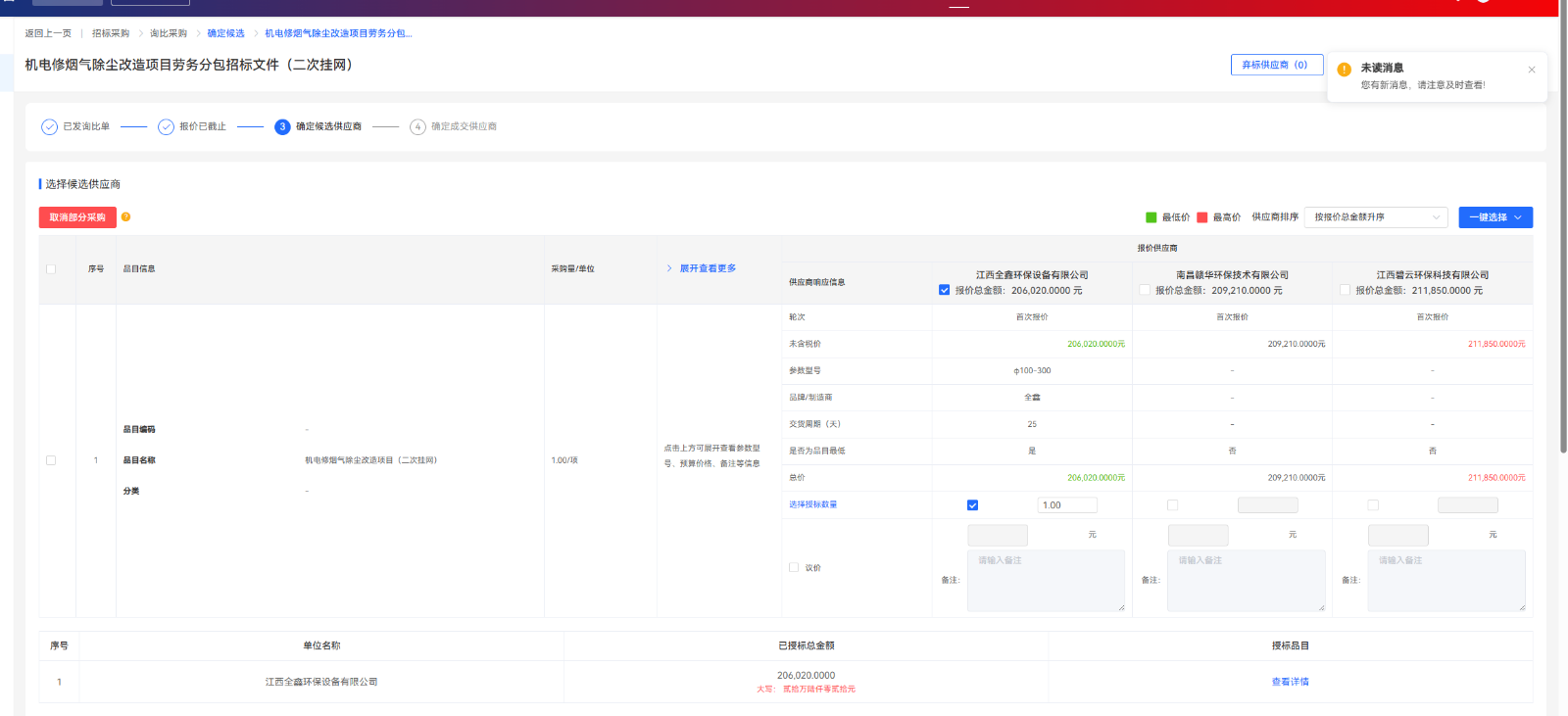Close the 未读消息 notification
The height and width of the screenshot is (716, 1568).
point(1531,70)
